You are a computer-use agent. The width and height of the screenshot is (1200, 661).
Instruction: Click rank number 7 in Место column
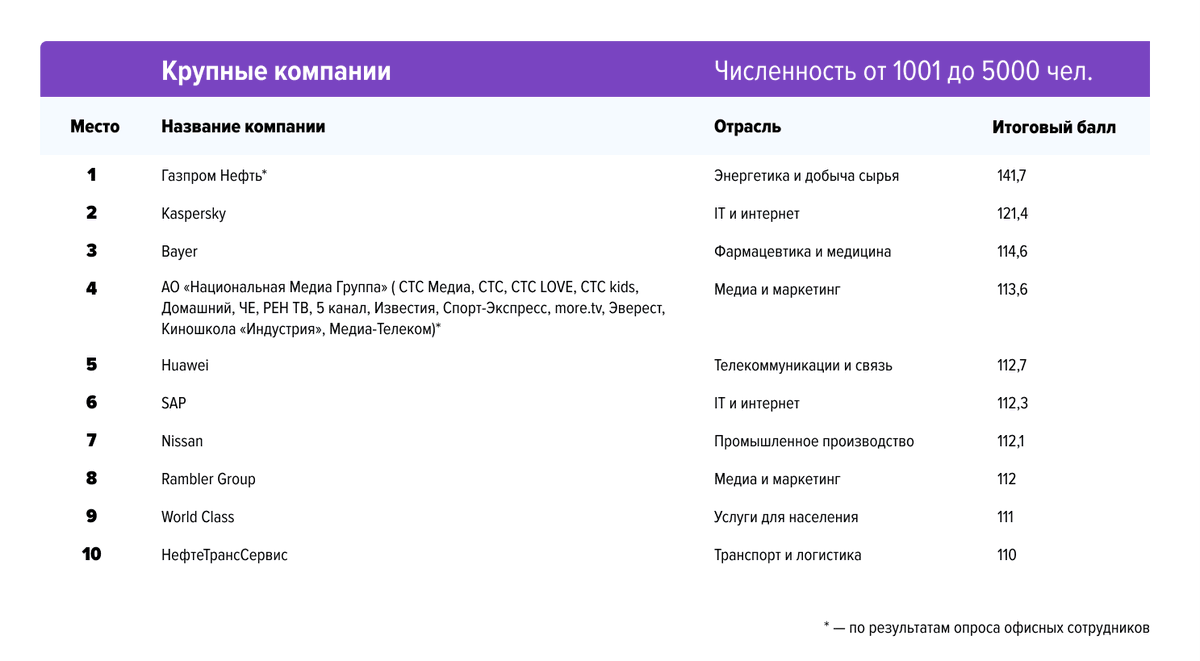coord(92,440)
